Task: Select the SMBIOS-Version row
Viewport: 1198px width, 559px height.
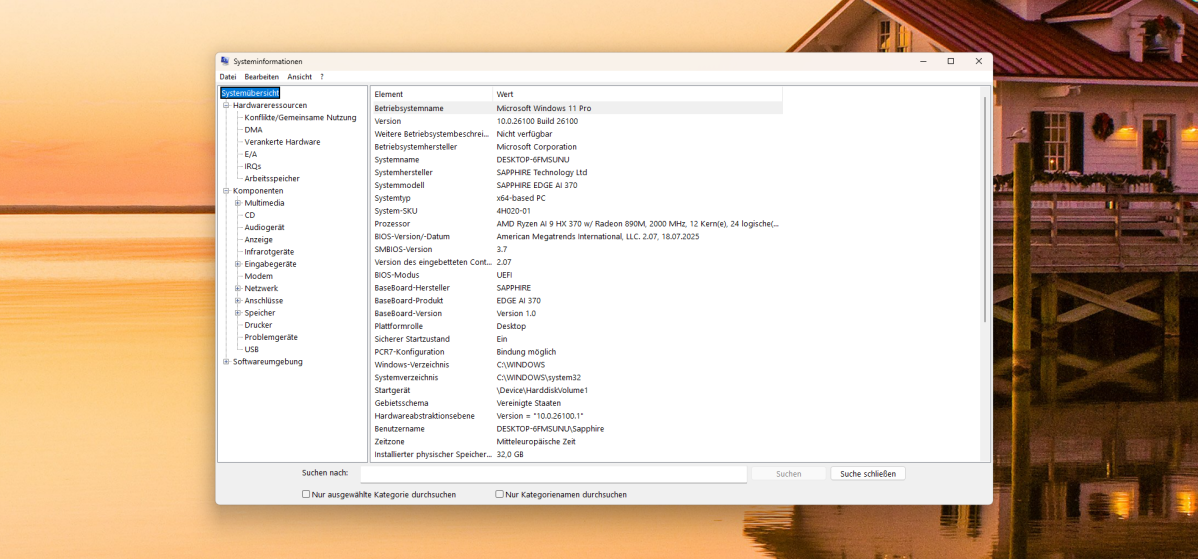Action: 577,250
